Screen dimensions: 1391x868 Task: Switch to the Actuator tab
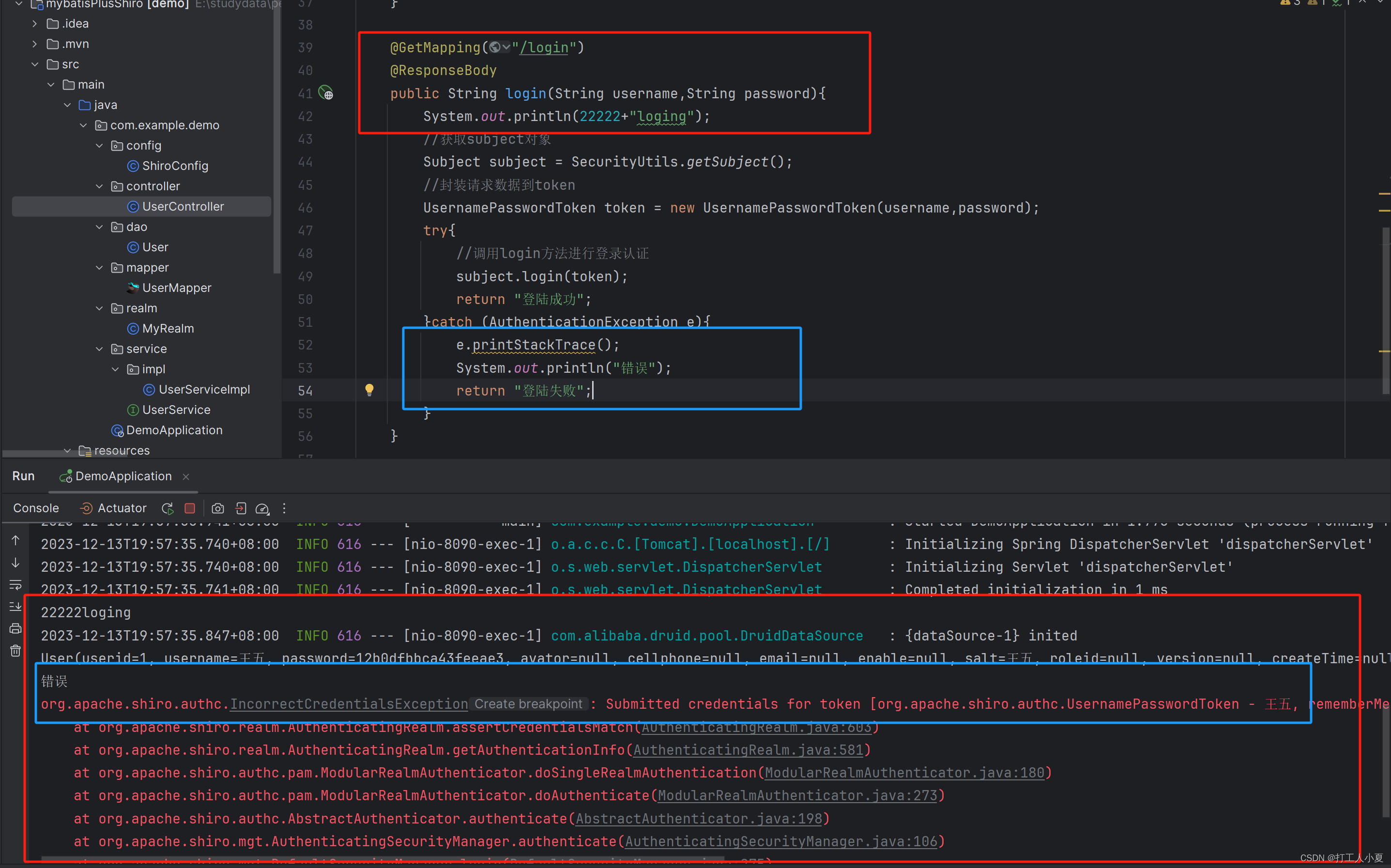tap(121, 508)
